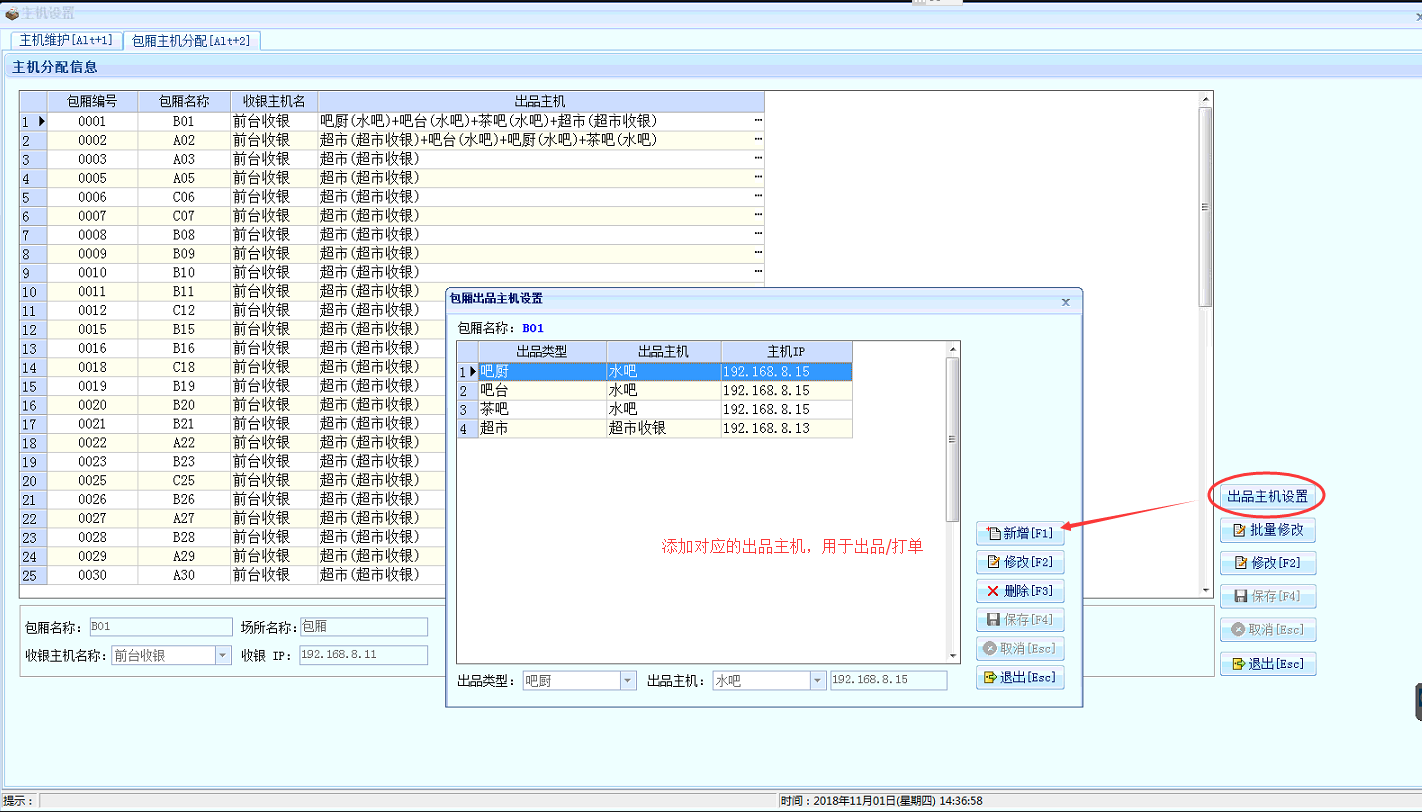The height and width of the screenshot is (812, 1422).
Task: Click the 包厢编号 column header
Action: [92, 101]
